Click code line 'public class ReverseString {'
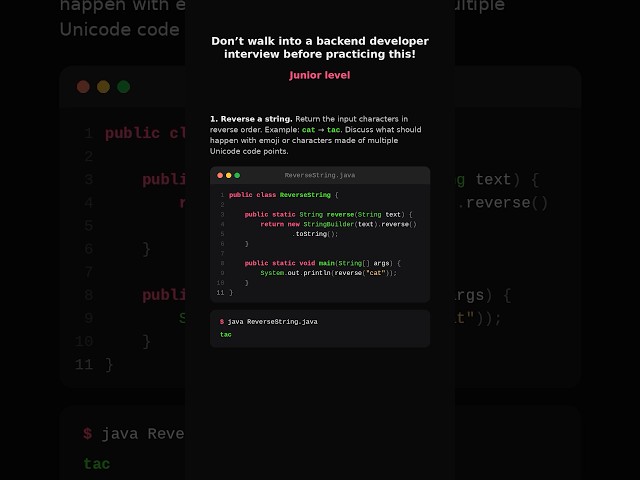The height and width of the screenshot is (480, 640). click(x=284, y=195)
